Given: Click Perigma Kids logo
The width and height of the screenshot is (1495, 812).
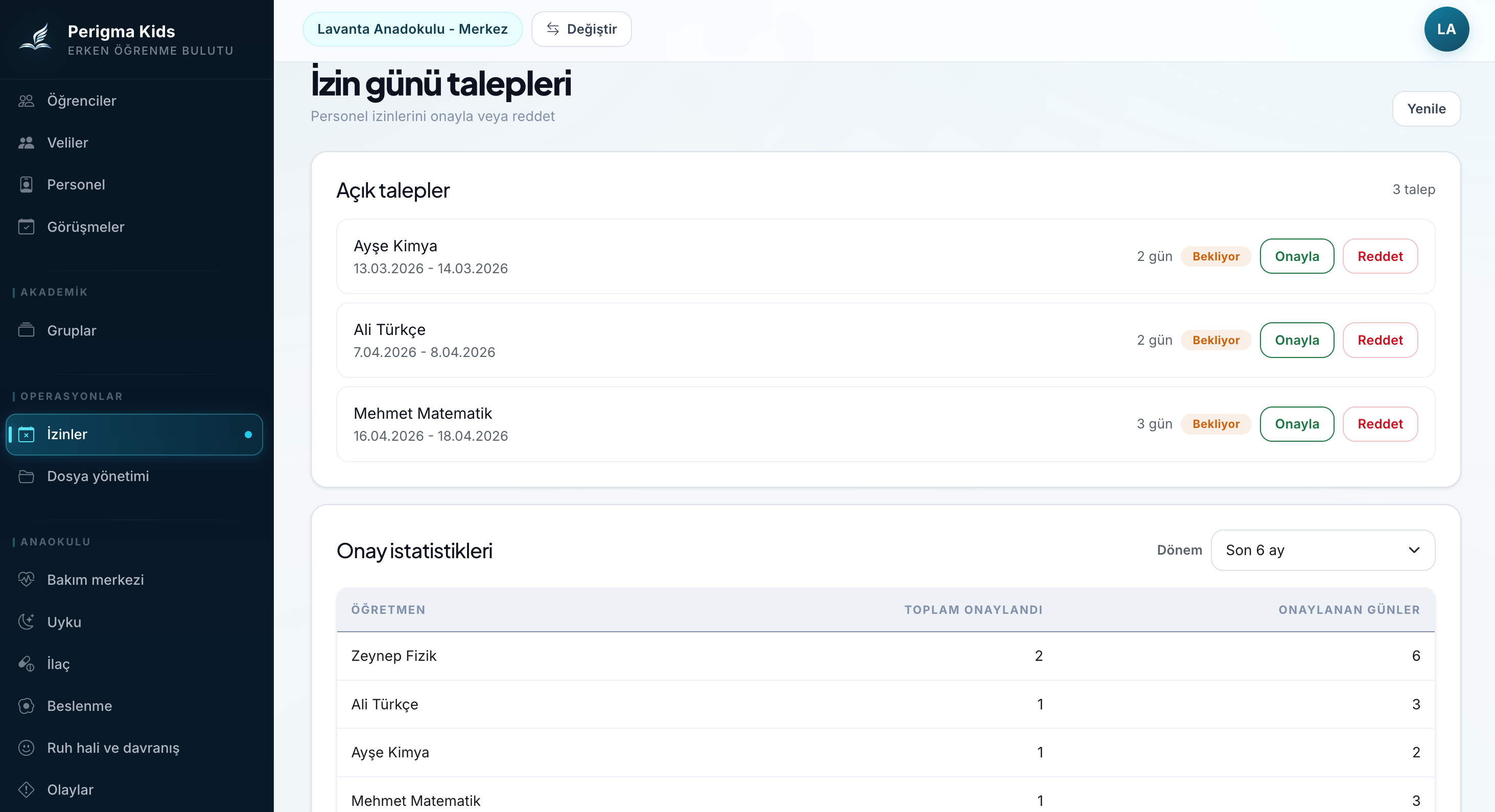Looking at the screenshot, I should (x=36, y=37).
